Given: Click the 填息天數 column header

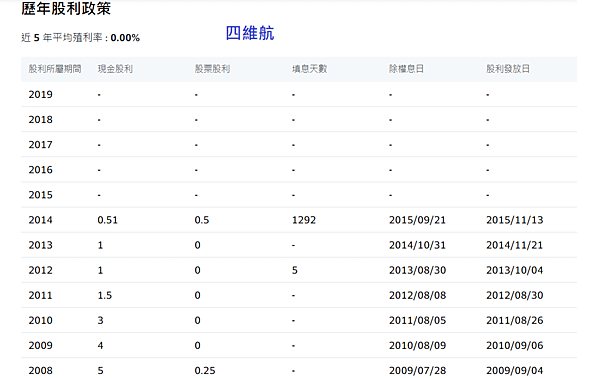Looking at the screenshot, I should click(310, 69).
